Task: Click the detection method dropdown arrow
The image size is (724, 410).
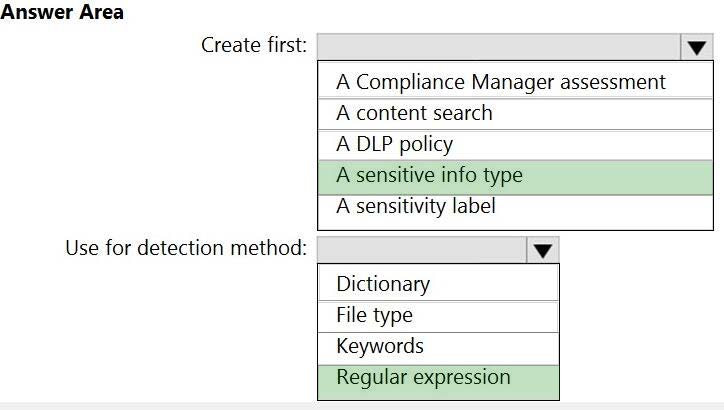Action: tap(543, 250)
